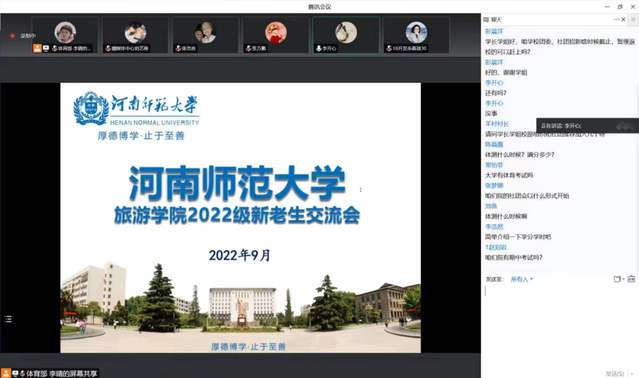This screenshot has width=639, height=378.
Task: Click the '正在讲话: 李开心' speaking notification
Action: pyautogui.click(x=587, y=126)
